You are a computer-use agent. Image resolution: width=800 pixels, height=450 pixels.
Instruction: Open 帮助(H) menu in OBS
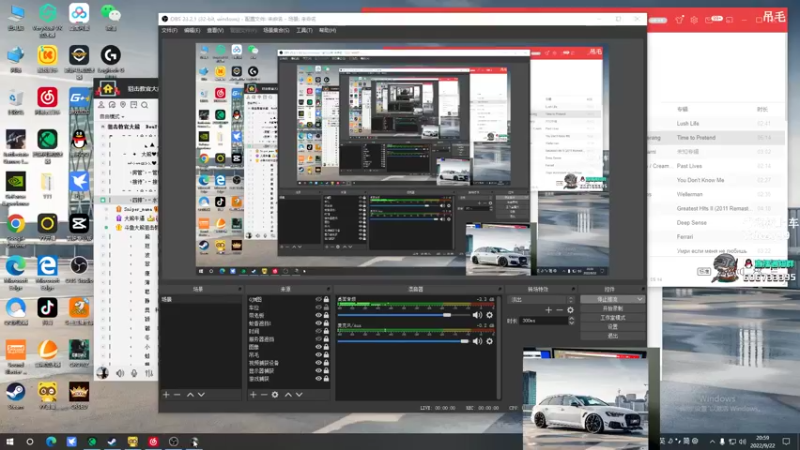[328, 31]
